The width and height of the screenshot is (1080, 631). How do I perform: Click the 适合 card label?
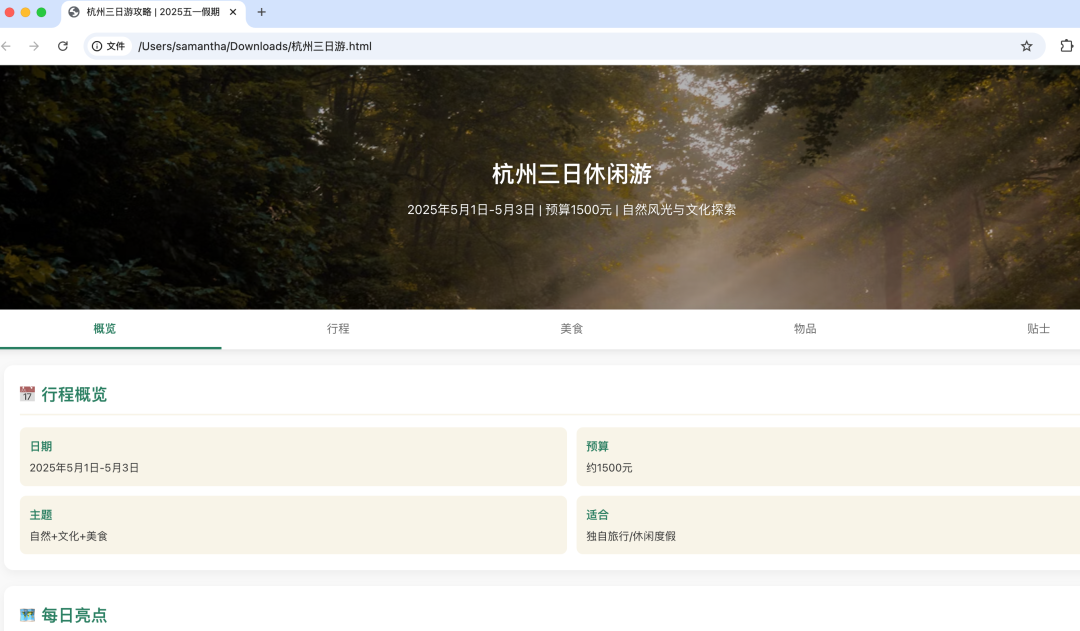[x=597, y=515]
